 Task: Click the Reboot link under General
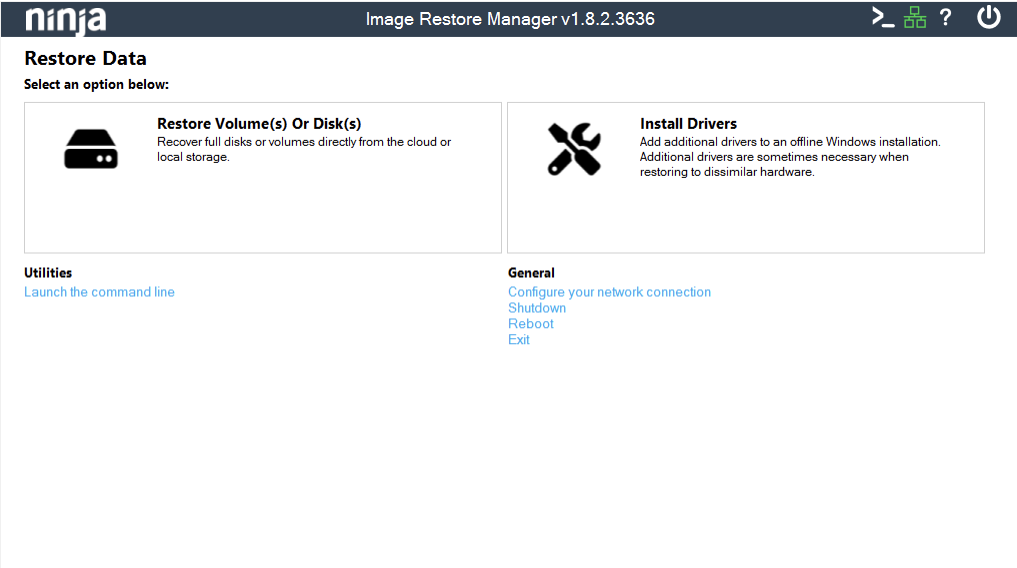click(531, 324)
